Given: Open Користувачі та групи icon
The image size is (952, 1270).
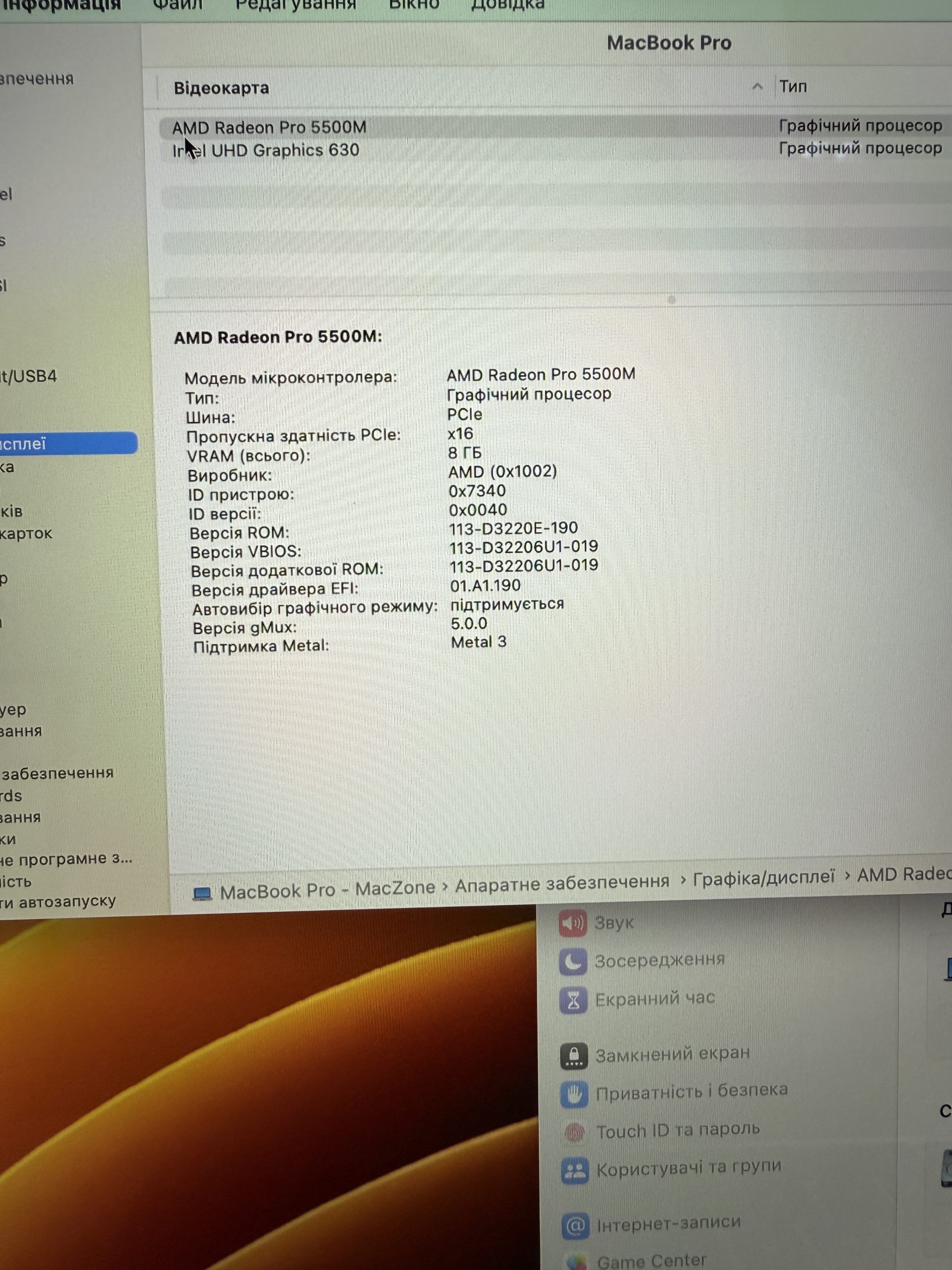Looking at the screenshot, I should pos(575,1170).
